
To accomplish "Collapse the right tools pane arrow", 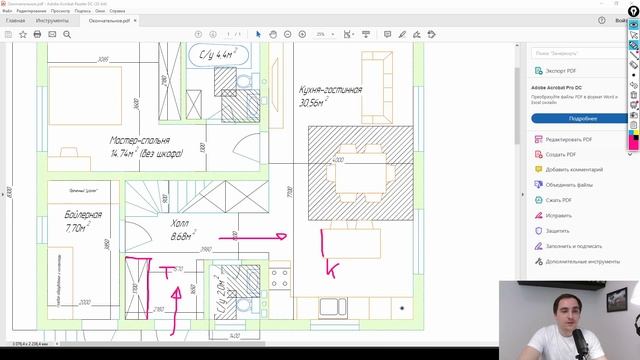I will coord(522,195).
